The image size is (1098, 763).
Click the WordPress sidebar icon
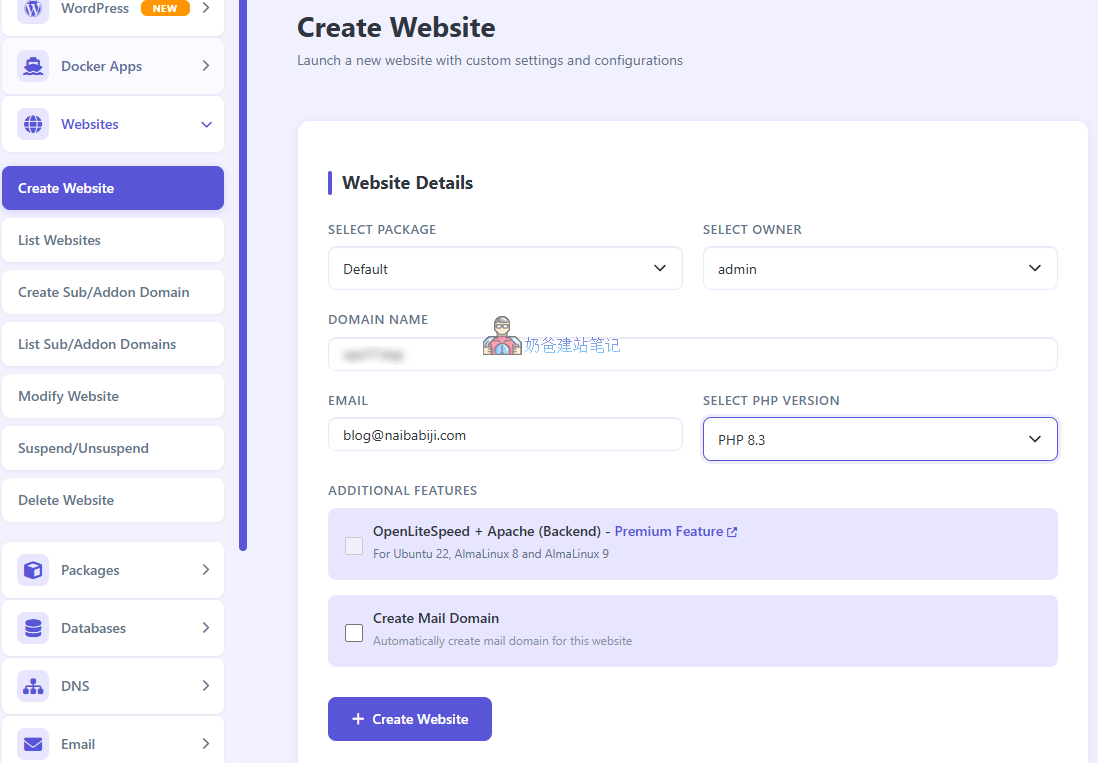(x=33, y=9)
